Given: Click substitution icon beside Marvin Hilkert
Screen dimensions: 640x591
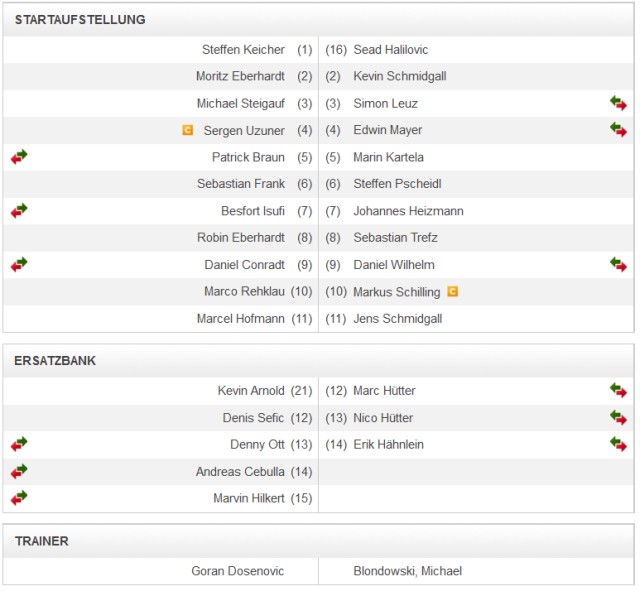Looking at the screenshot, I should 19,498.
